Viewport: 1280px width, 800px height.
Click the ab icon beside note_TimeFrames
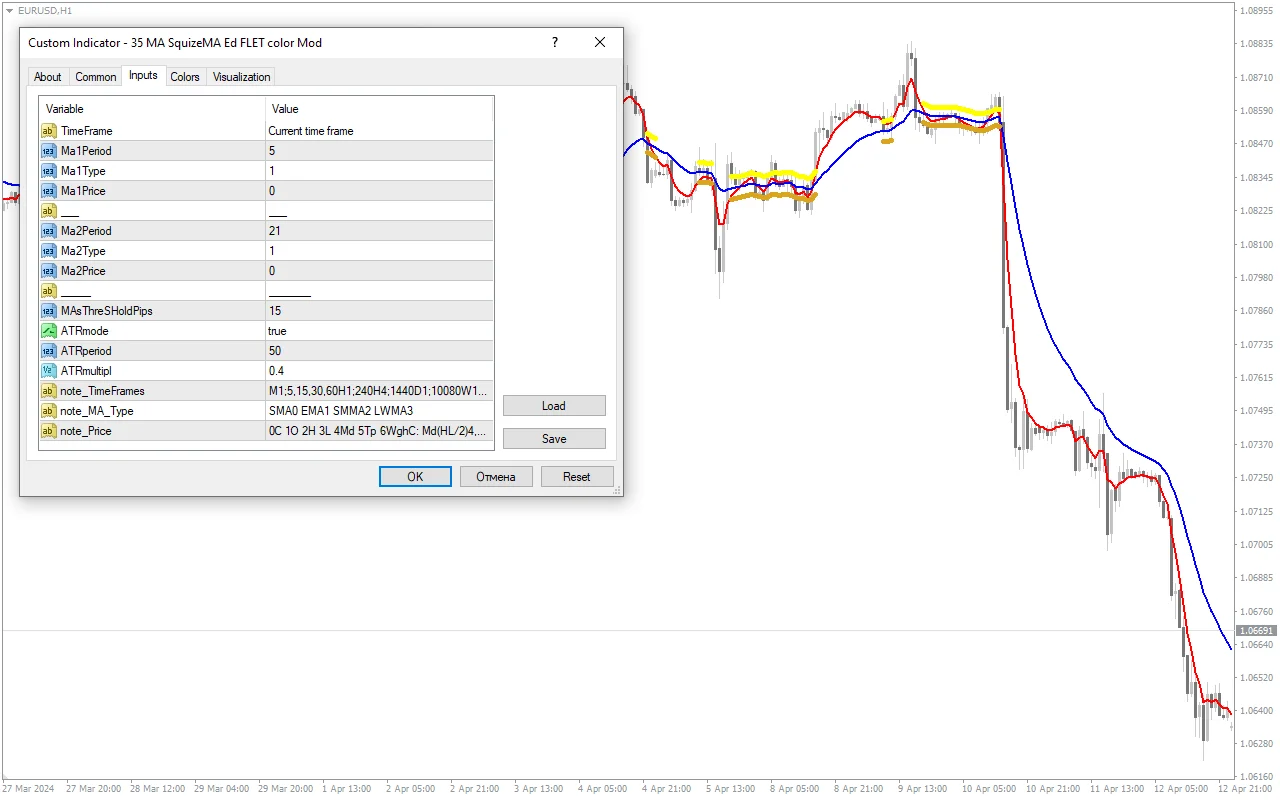48,390
